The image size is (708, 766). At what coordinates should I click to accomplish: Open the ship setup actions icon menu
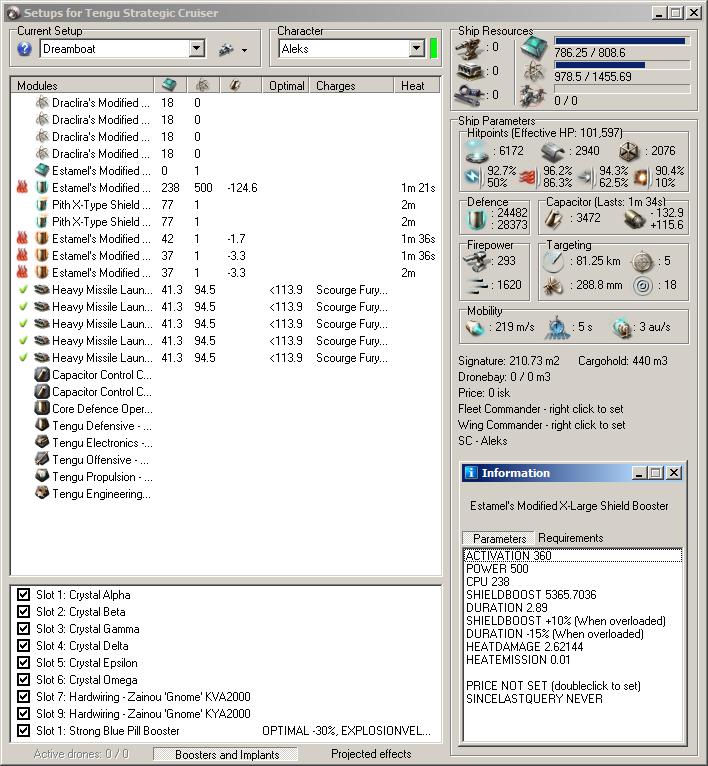click(x=226, y=49)
